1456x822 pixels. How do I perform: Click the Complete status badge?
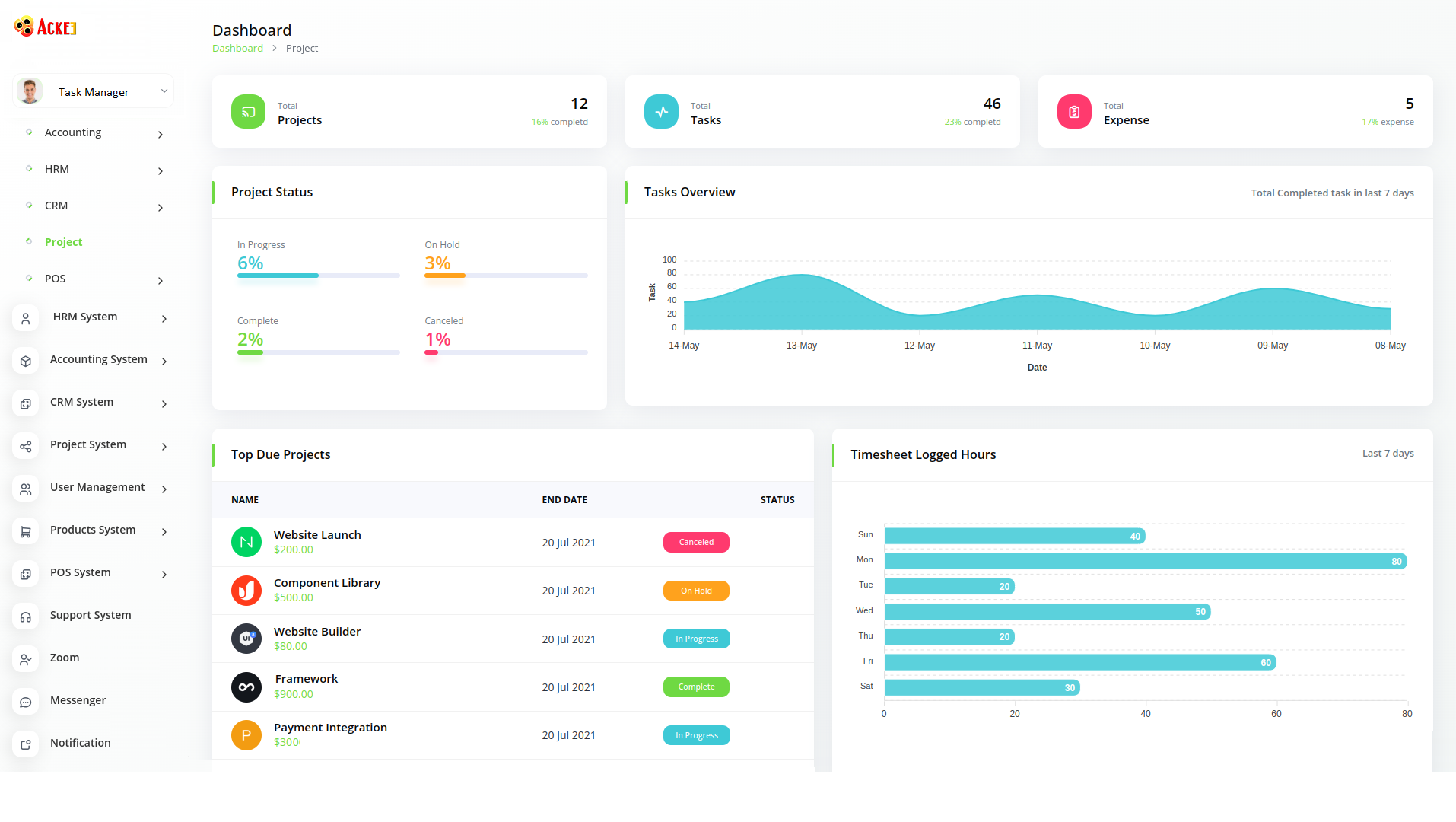(x=696, y=687)
